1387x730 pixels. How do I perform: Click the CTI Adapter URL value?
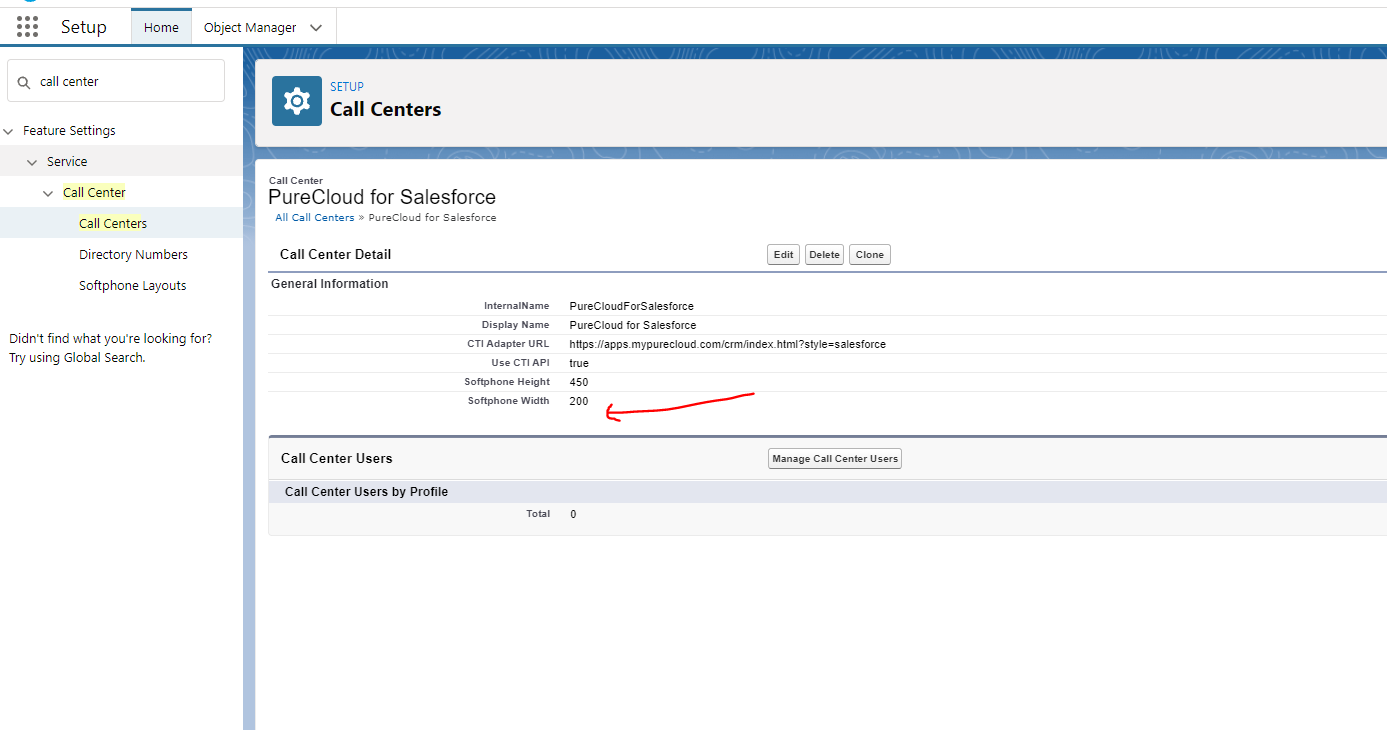[x=727, y=344]
